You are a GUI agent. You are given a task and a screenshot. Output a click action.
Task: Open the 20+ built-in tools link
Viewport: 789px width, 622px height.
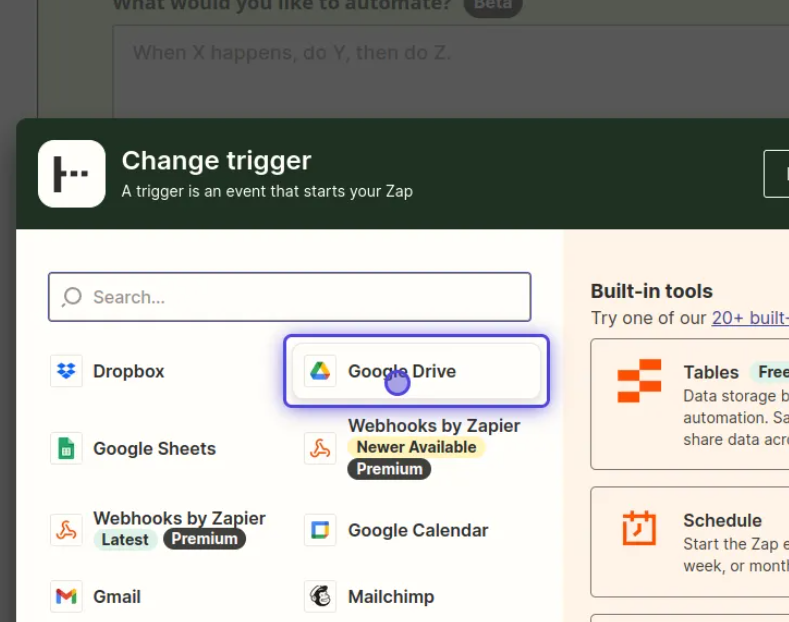750,318
